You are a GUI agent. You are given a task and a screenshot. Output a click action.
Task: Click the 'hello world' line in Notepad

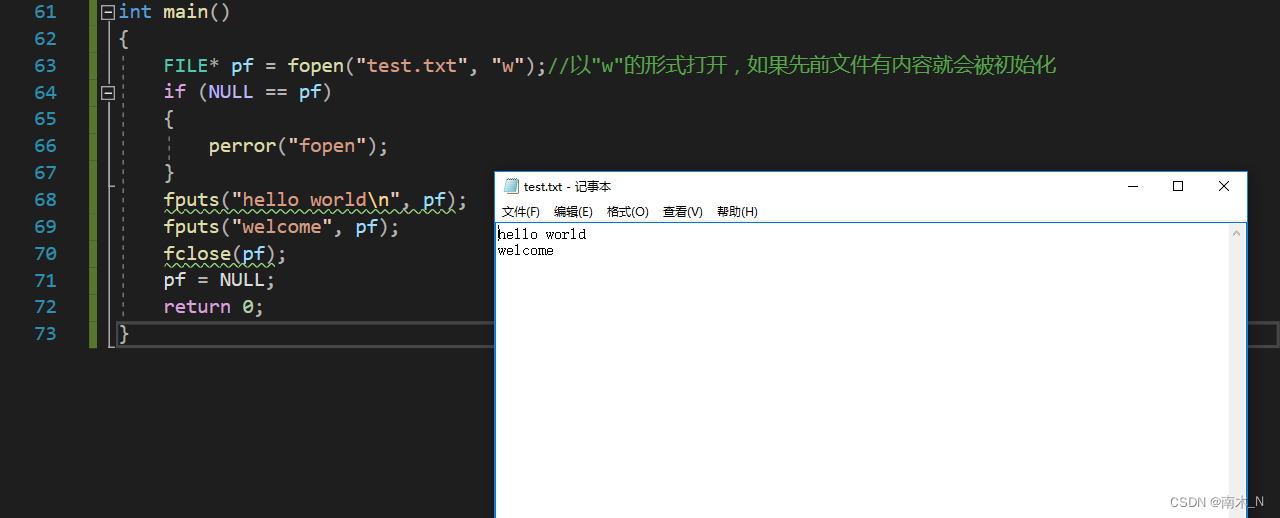point(542,235)
